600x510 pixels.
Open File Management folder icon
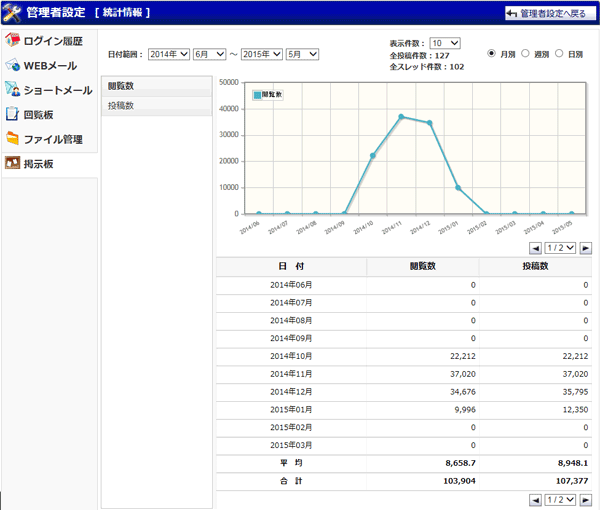pos(13,139)
